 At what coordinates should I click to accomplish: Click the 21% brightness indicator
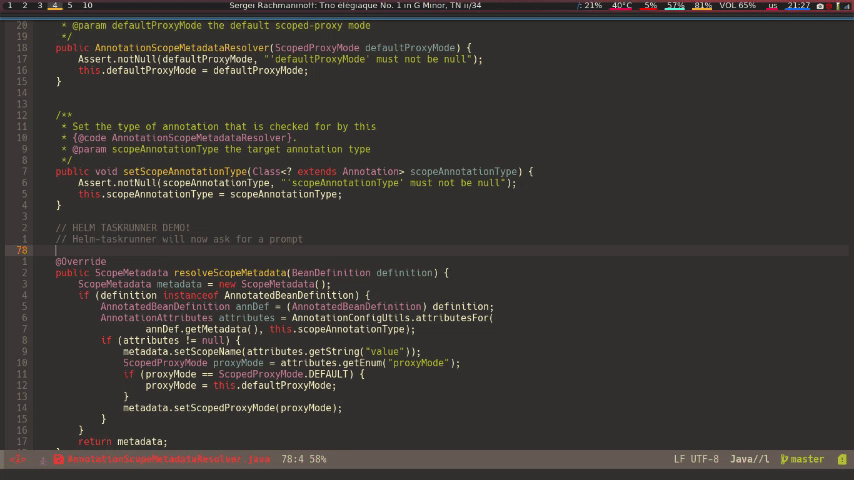click(589, 5)
